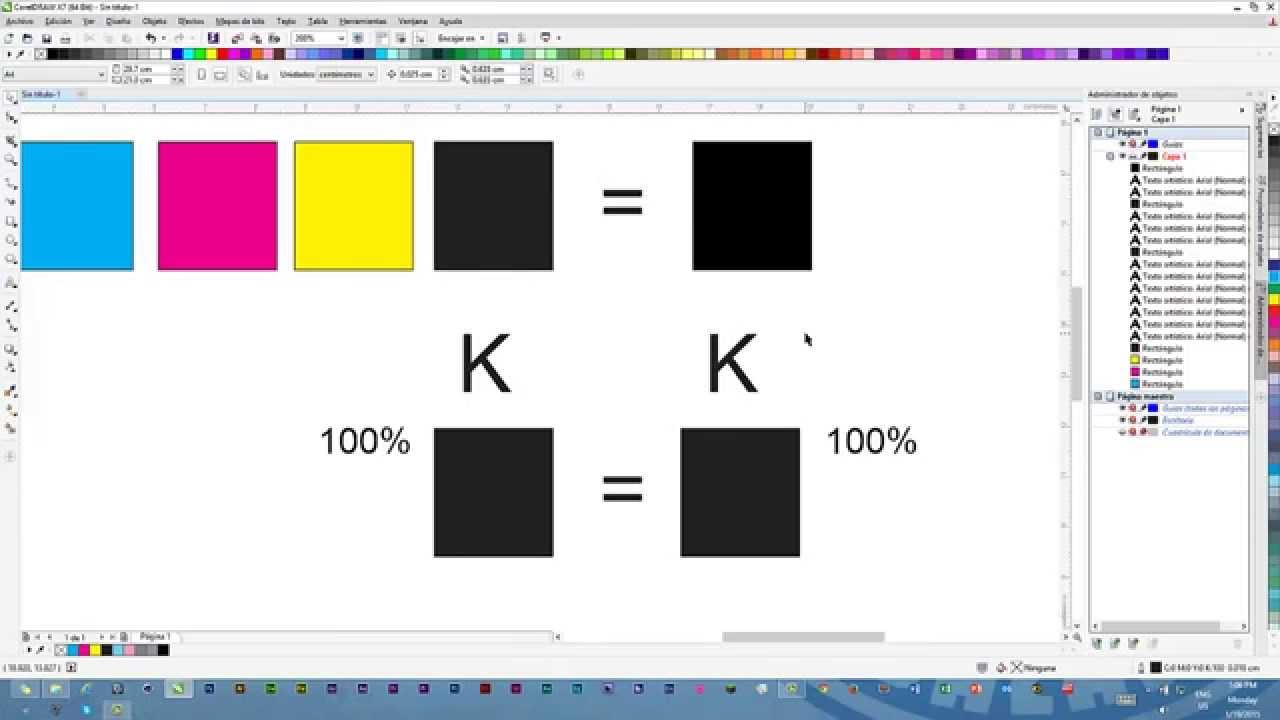Toggle visibility eye of Escritorio layer
The height and width of the screenshot is (720, 1280).
pyautogui.click(x=1122, y=420)
